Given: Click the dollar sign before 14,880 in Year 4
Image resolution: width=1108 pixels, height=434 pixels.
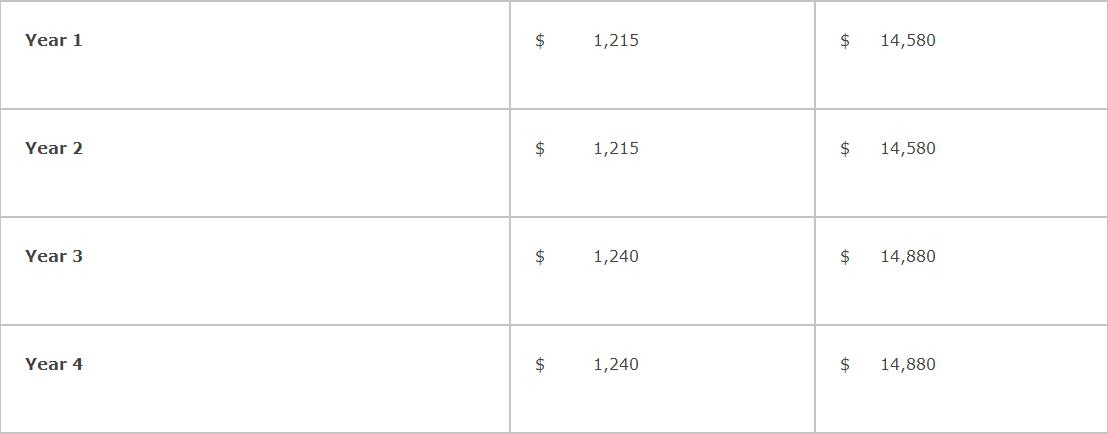Looking at the screenshot, I should (x=845, y=364).
